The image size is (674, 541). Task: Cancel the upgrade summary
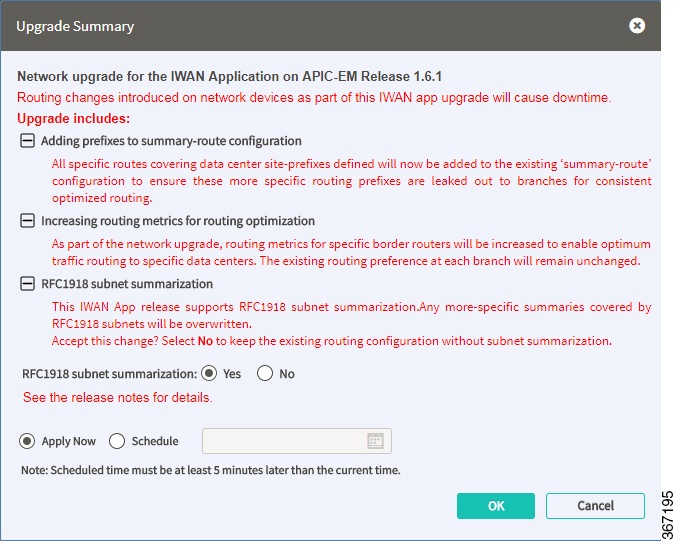click(595, 506)
